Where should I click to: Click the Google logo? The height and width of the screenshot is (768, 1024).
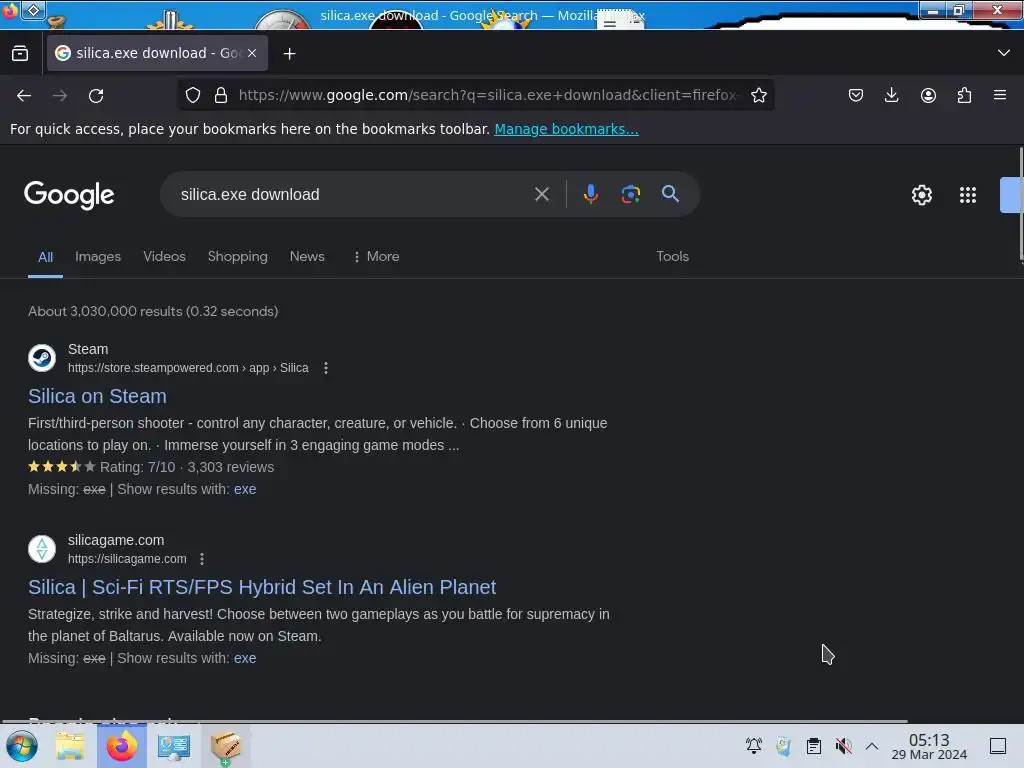69,195
